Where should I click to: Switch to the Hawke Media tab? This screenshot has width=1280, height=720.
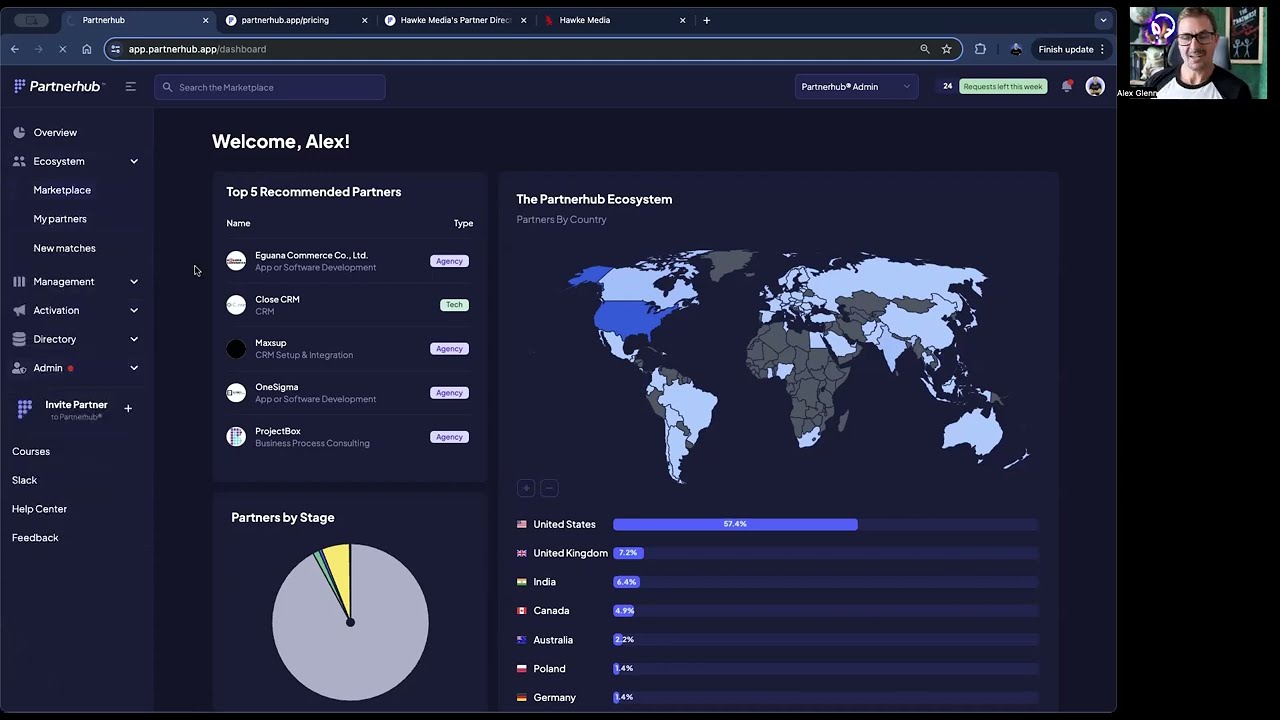tap(615, 20)
